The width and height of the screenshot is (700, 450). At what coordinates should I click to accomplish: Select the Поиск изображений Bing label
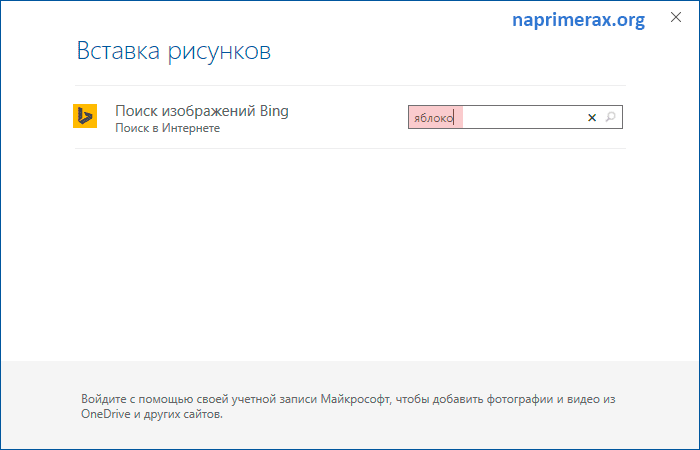click(x=202, y=111)
